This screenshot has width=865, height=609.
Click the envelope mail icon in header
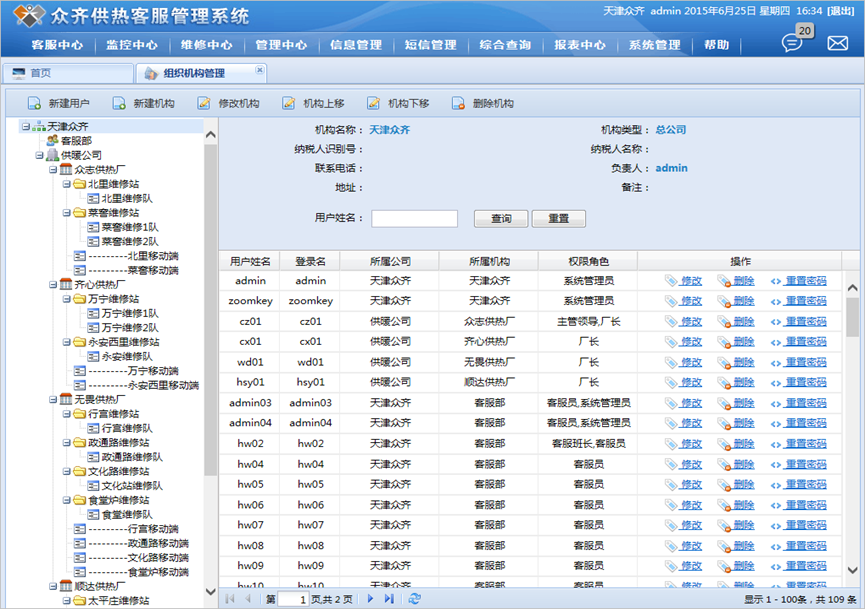[x=837, y=44]
